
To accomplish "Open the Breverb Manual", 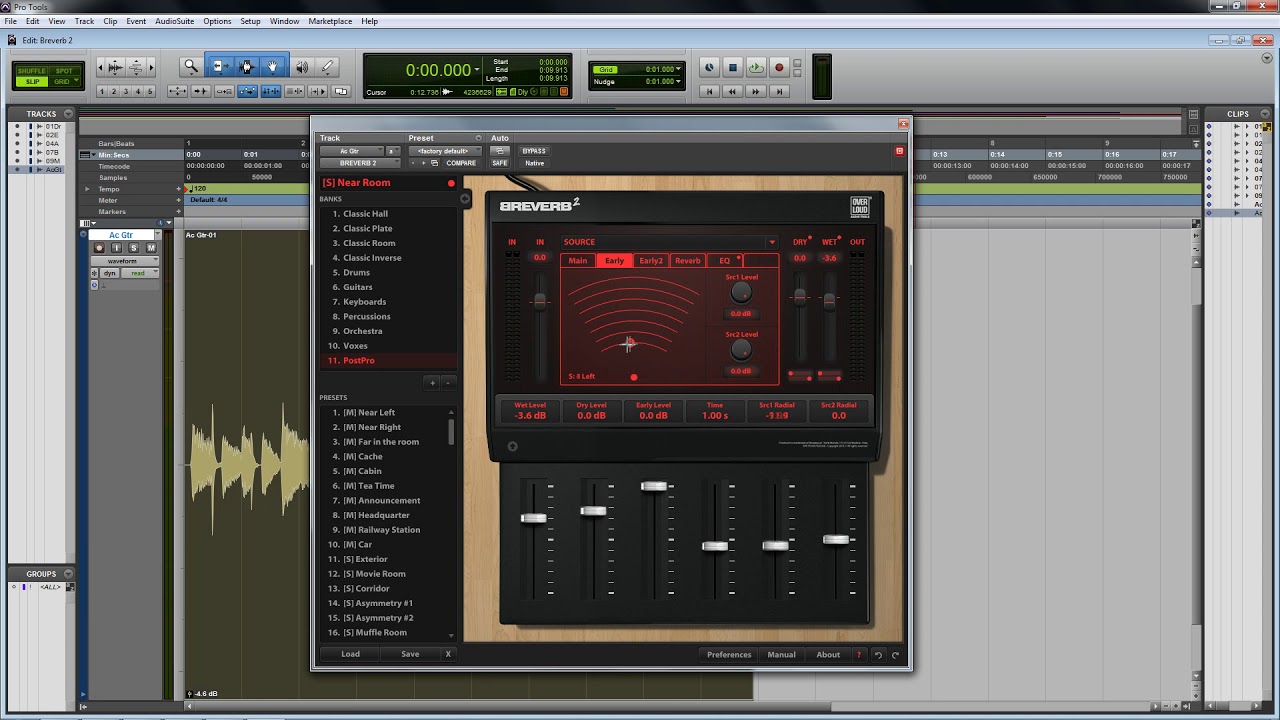I will 781,655.
